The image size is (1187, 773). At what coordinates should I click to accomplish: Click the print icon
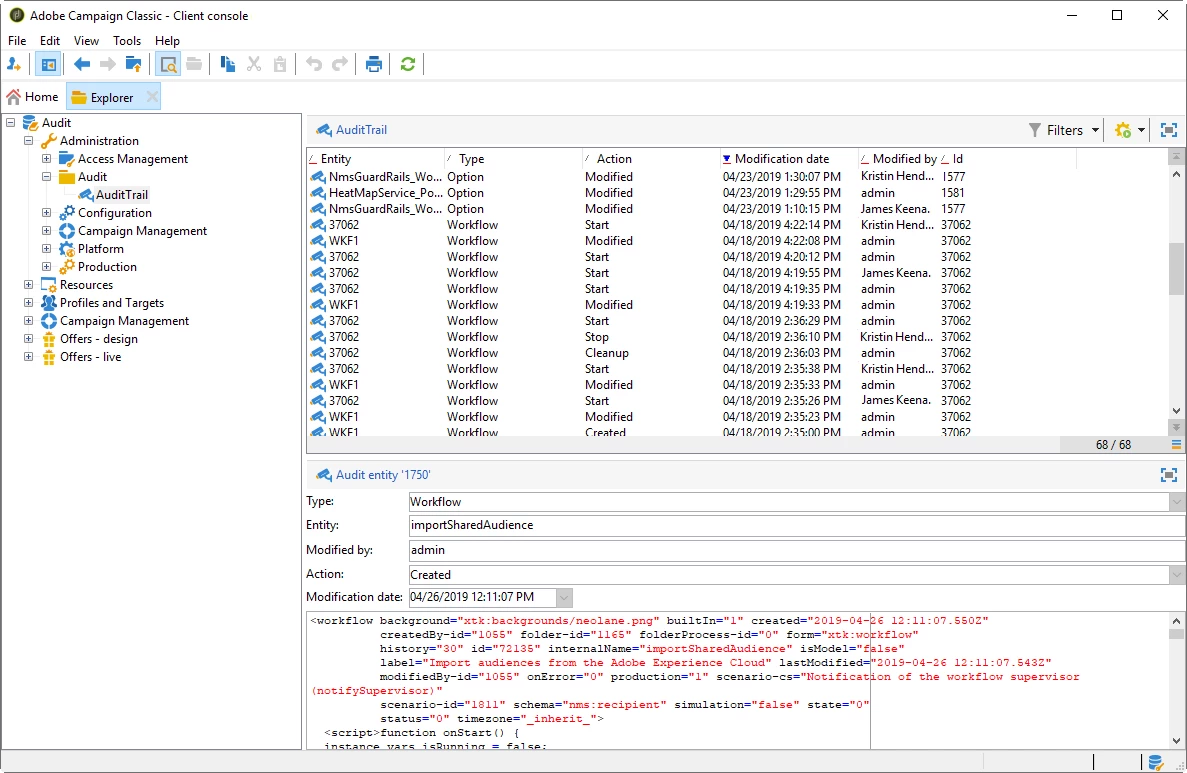(x=373, y=64)
